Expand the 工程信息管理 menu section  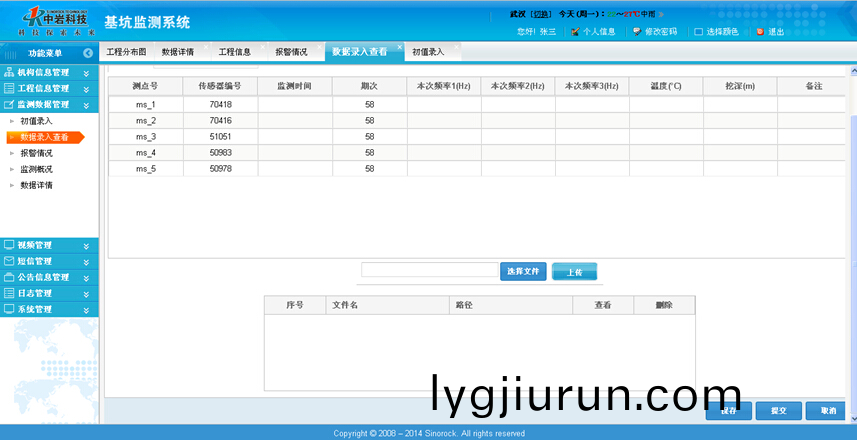[86, 89]
